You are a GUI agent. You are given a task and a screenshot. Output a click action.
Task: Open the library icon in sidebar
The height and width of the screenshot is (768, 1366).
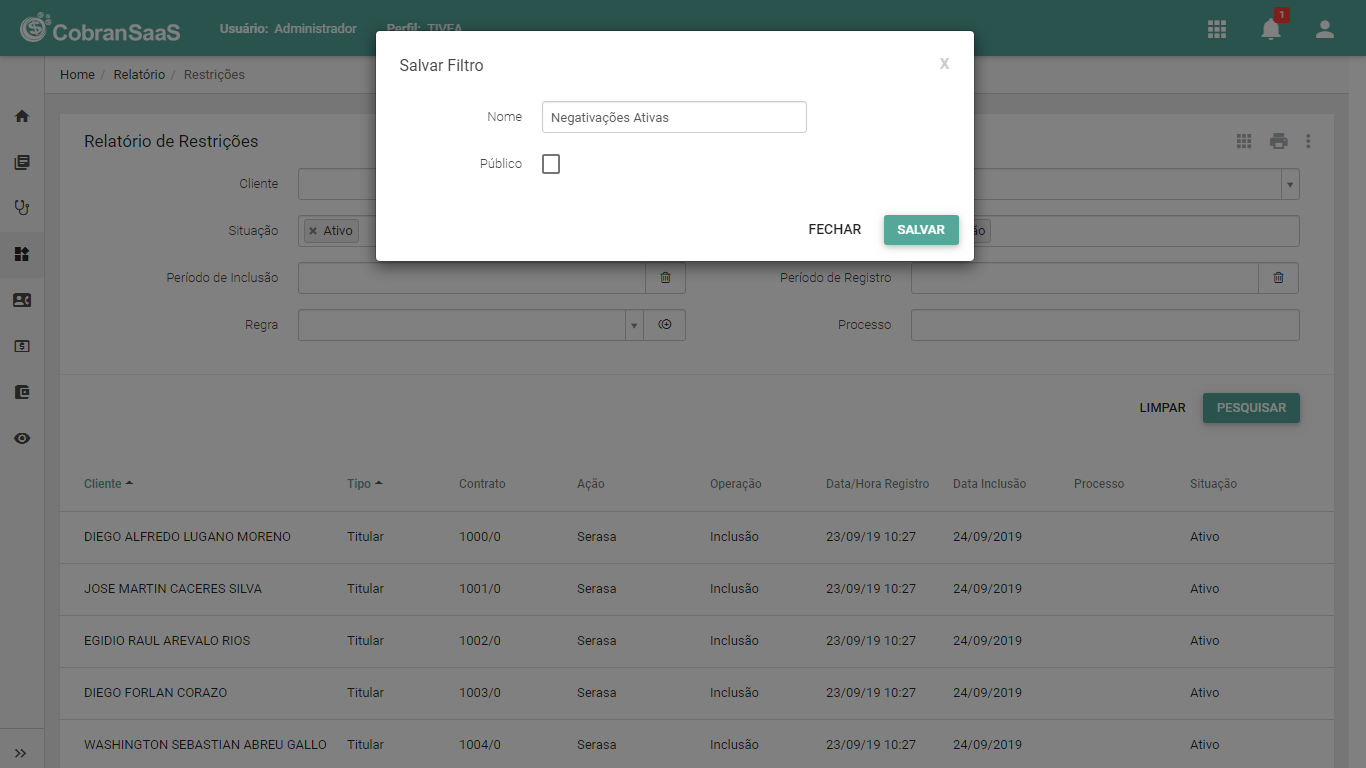click(x=22, y=162)
